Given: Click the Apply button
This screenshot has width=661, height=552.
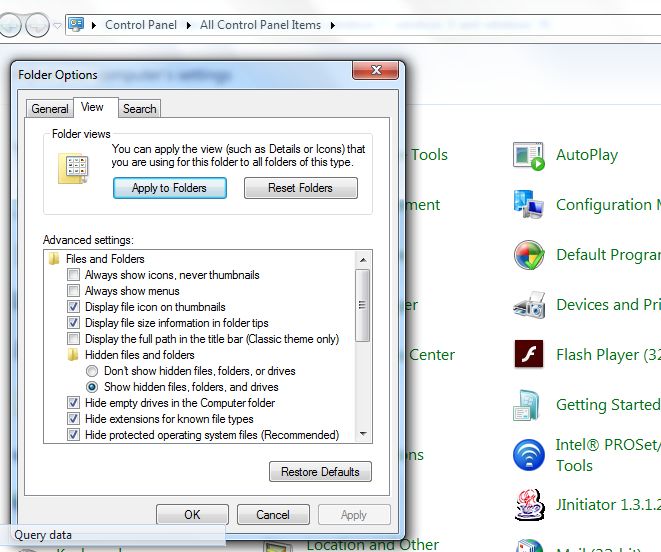Looking at the screenshot, I should [354, 514].
